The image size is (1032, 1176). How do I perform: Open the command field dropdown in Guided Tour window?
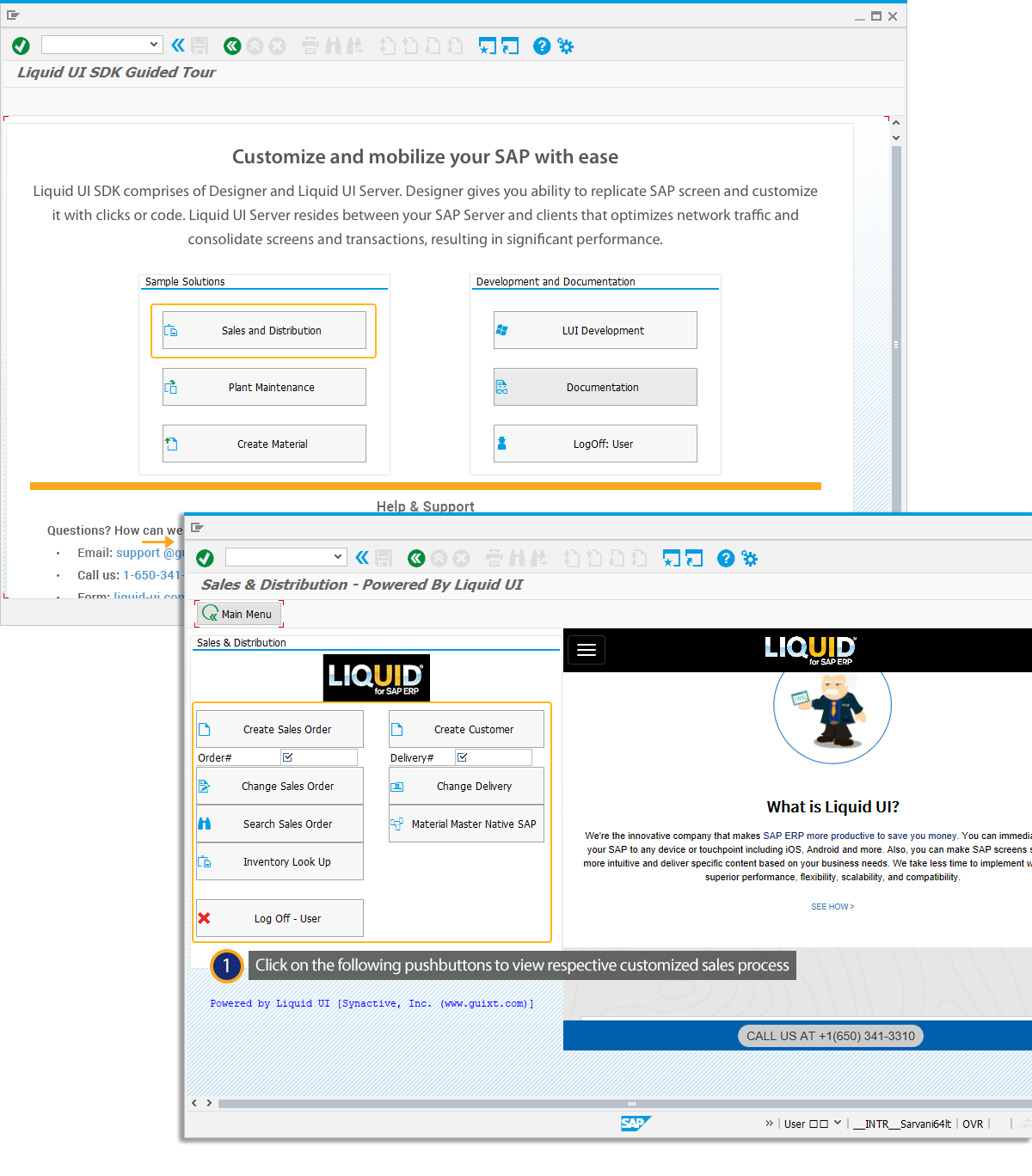click(154, 44)
